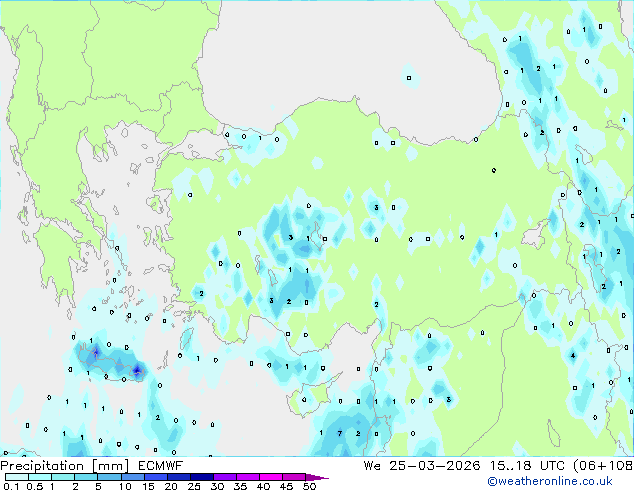The width and height of the screenshot is (634, 490).
Task: Select the 25–30 mm dark blue swatch
Action: tap(202, 477)
